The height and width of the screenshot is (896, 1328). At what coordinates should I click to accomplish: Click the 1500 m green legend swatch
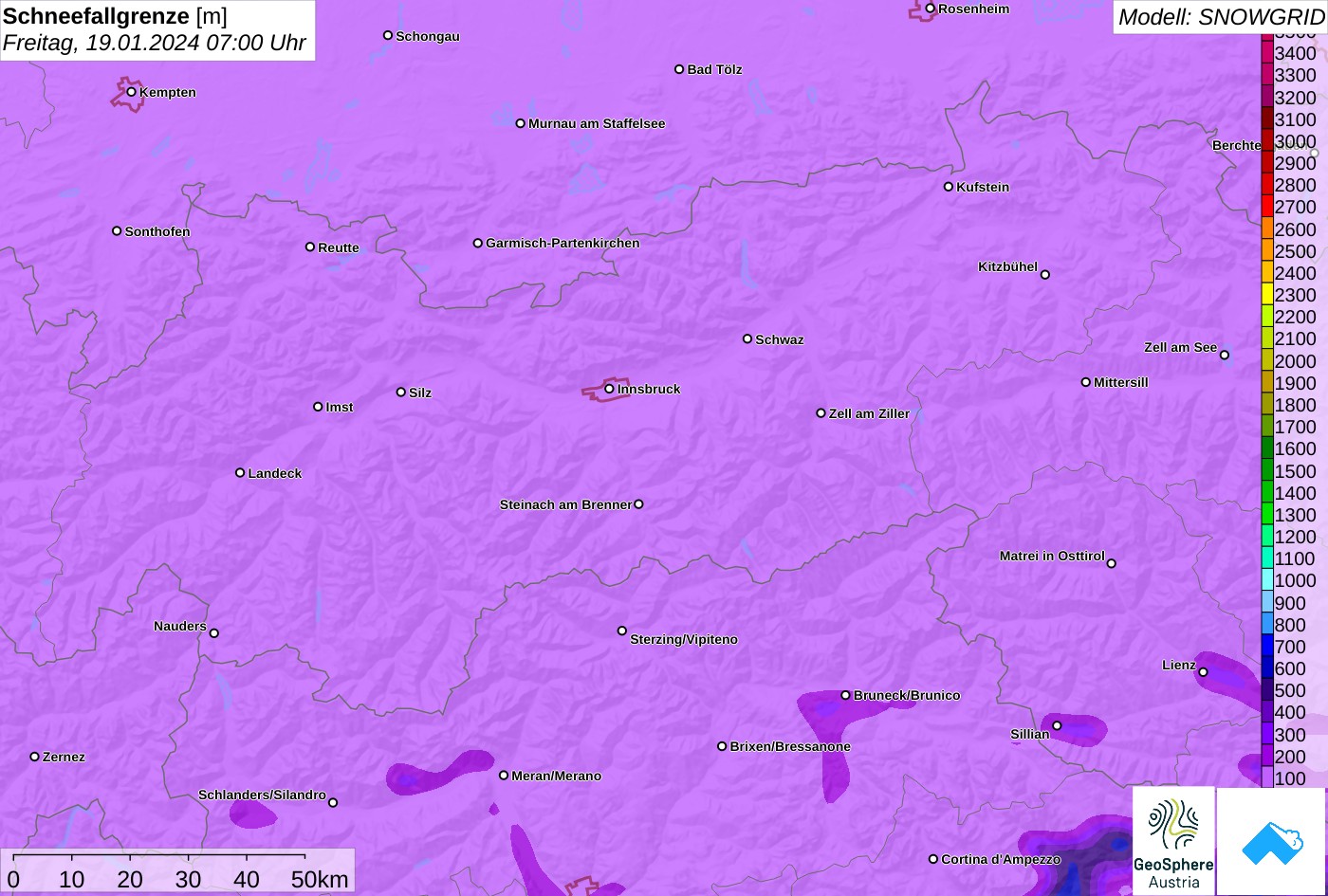(x=1267, y=470)
